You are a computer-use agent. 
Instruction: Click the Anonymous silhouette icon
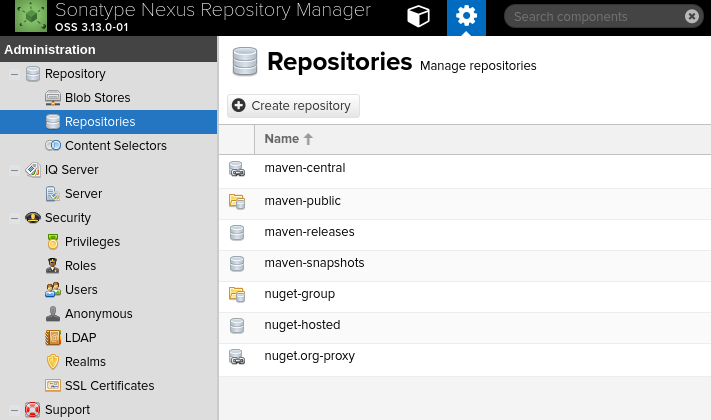(53, 313)
